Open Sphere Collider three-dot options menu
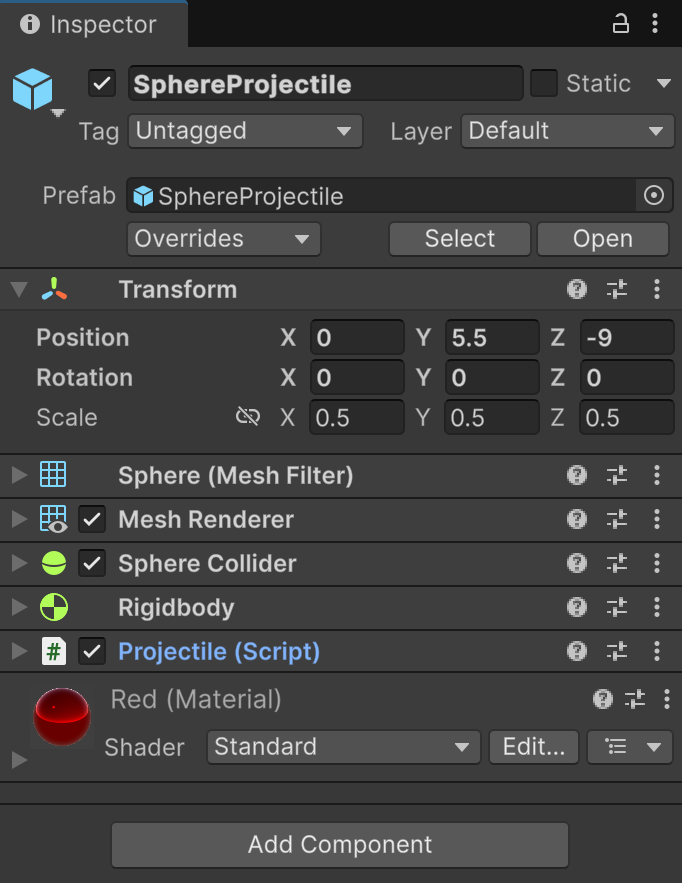 coord(657,563)
